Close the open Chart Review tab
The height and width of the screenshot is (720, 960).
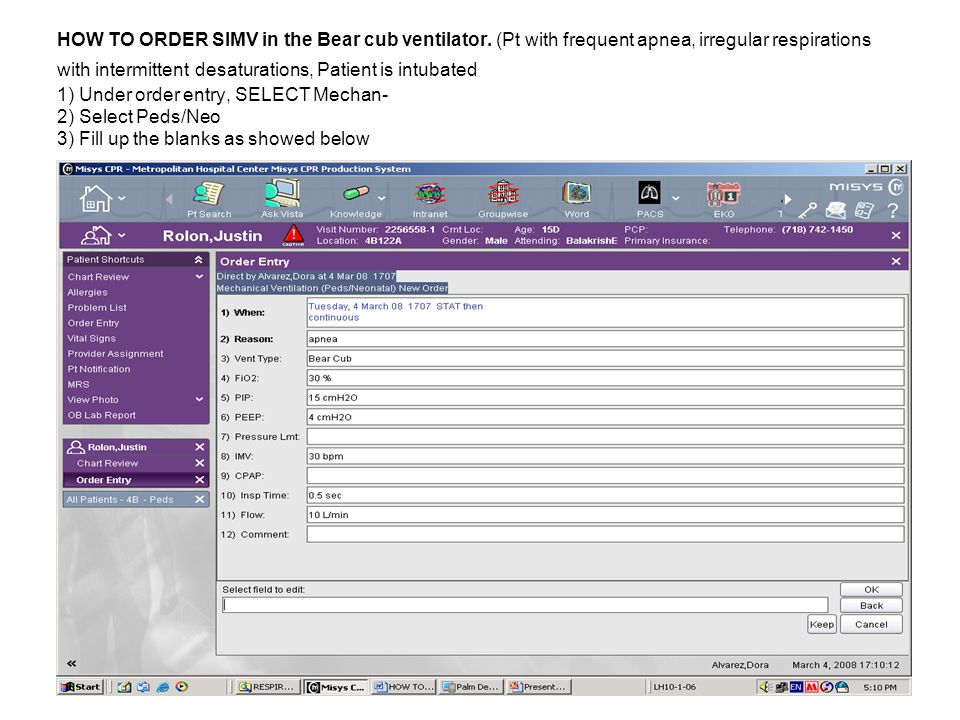click(200, 463)
